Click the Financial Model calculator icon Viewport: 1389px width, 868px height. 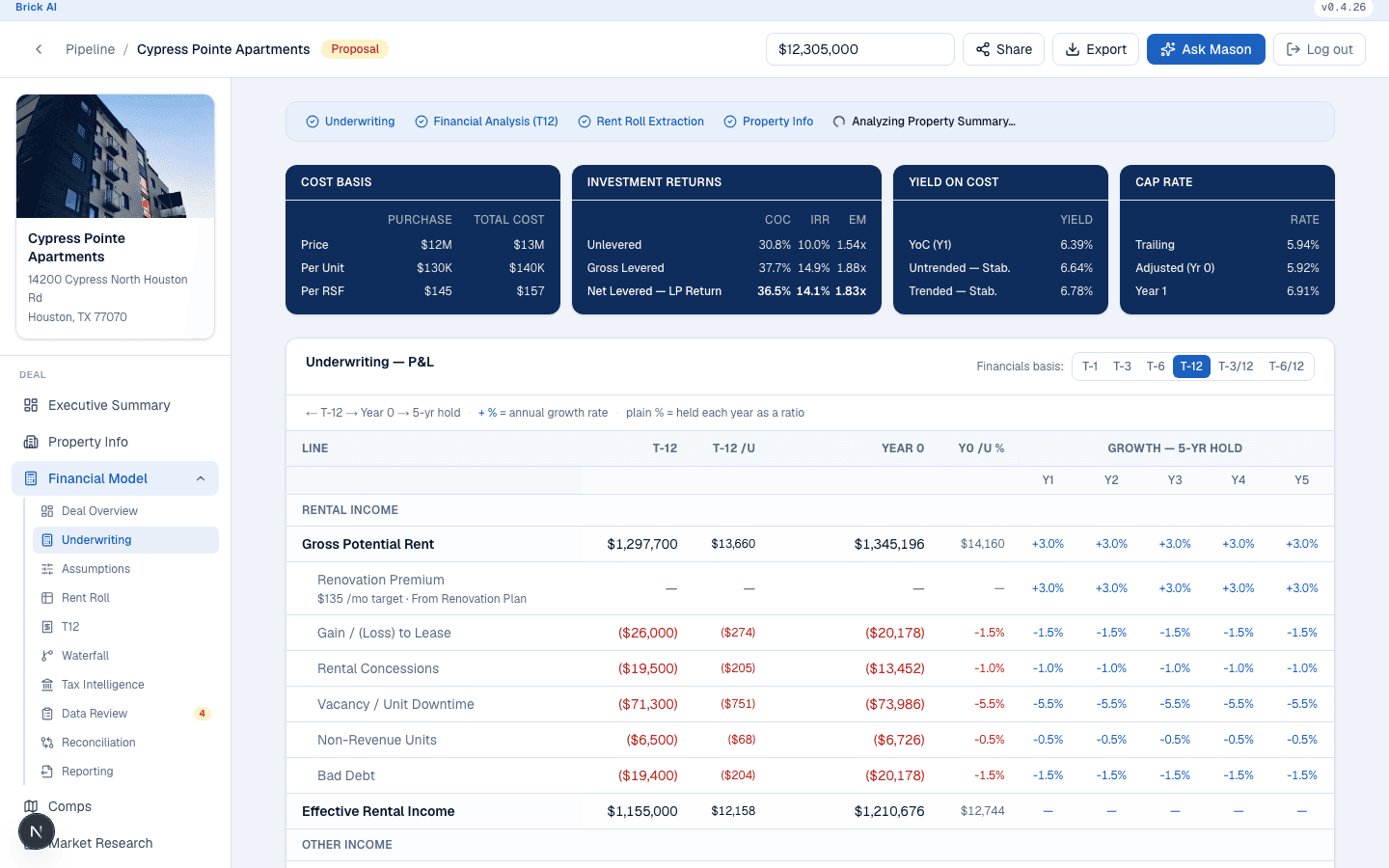(x=31, y=478)
